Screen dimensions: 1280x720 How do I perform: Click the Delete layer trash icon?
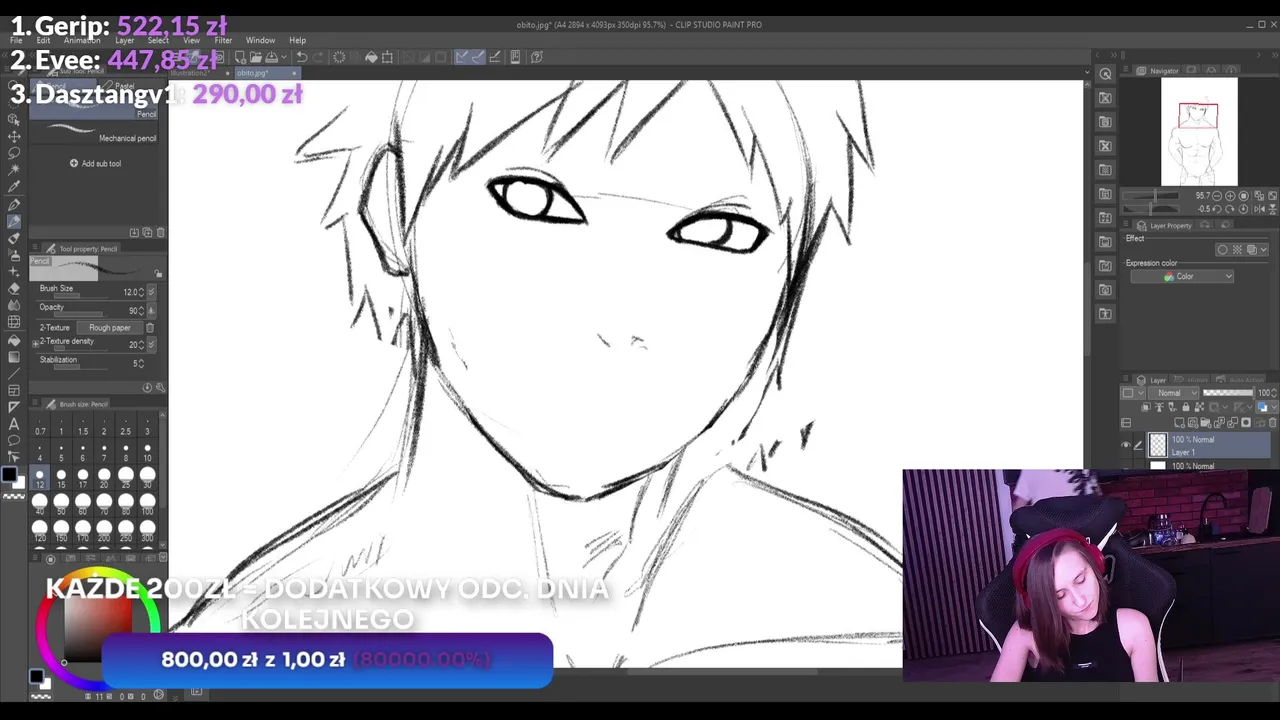pos(1272,422)
